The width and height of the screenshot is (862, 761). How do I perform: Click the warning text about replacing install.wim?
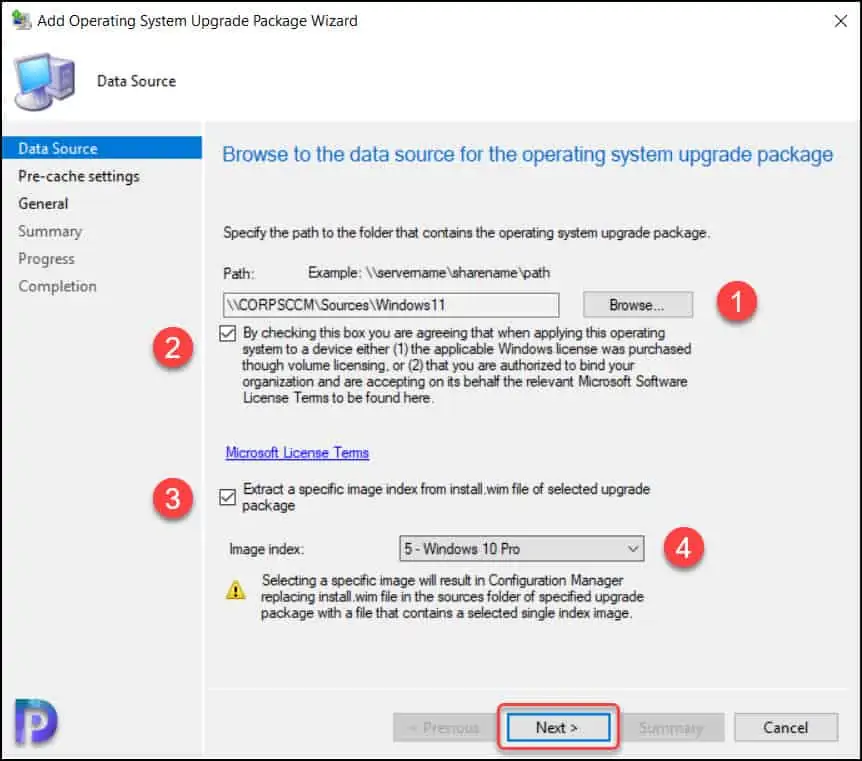click(452, 597)
